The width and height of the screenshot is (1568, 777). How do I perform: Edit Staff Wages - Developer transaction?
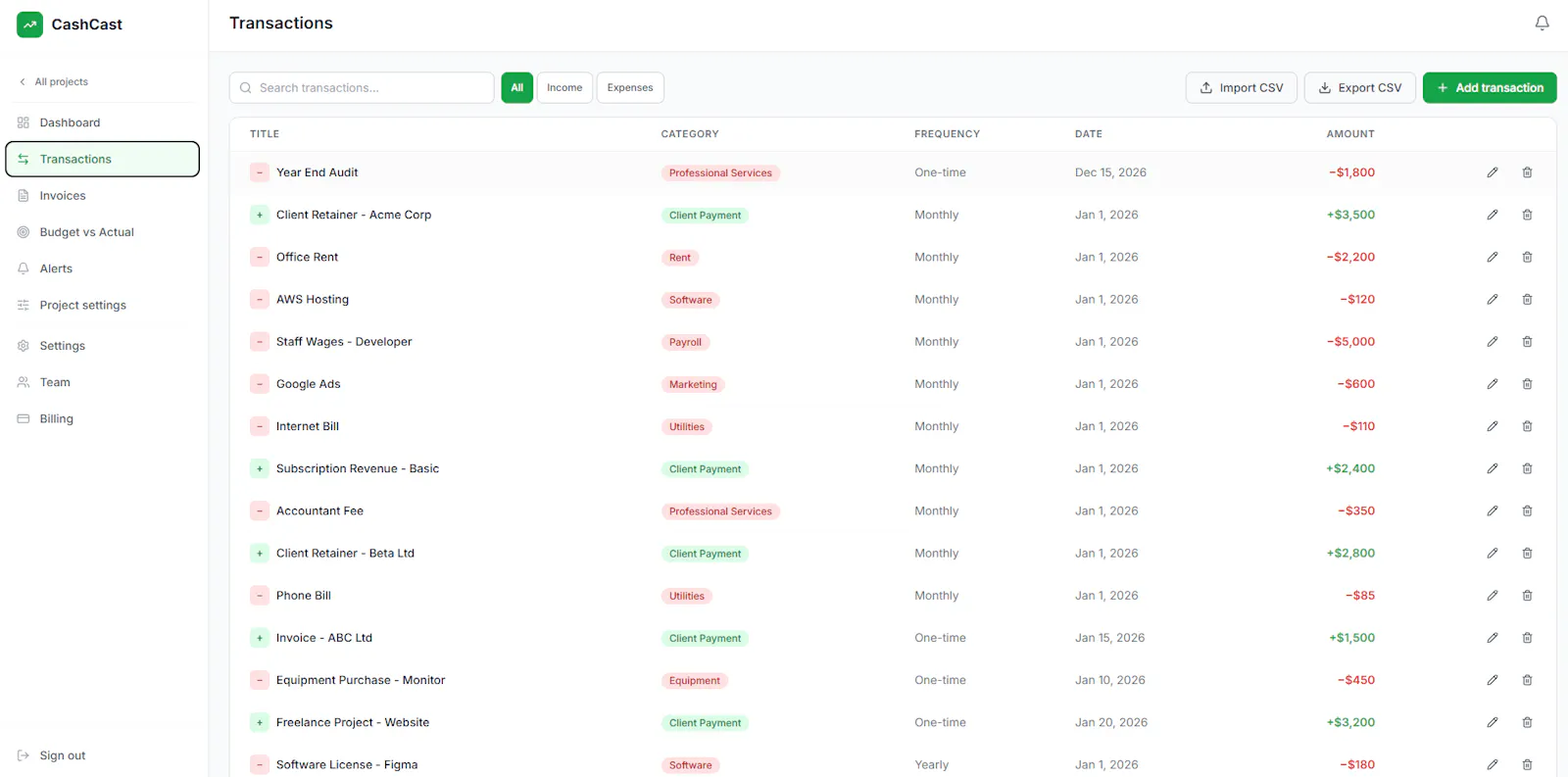[1493, 342]
